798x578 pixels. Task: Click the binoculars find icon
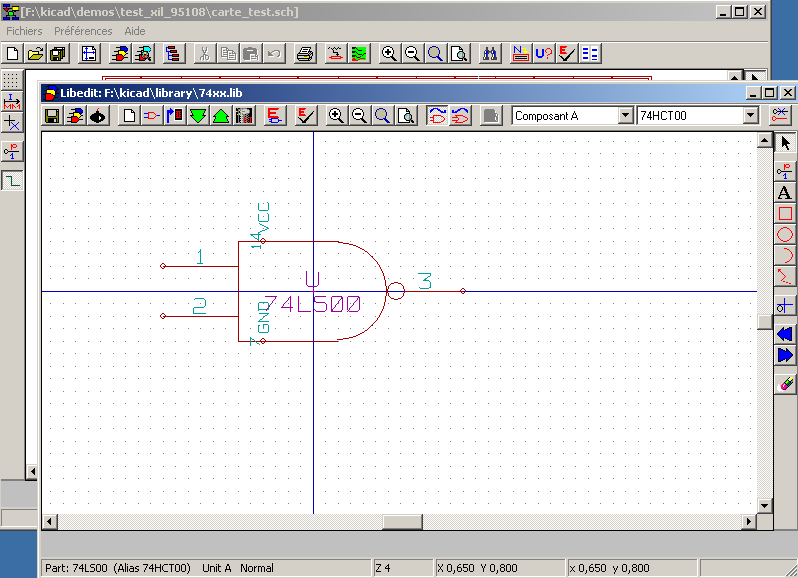click(490, 54)
